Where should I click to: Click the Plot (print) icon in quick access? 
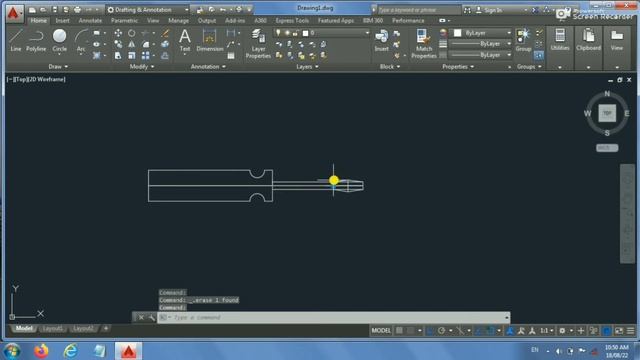coord(77,9)
